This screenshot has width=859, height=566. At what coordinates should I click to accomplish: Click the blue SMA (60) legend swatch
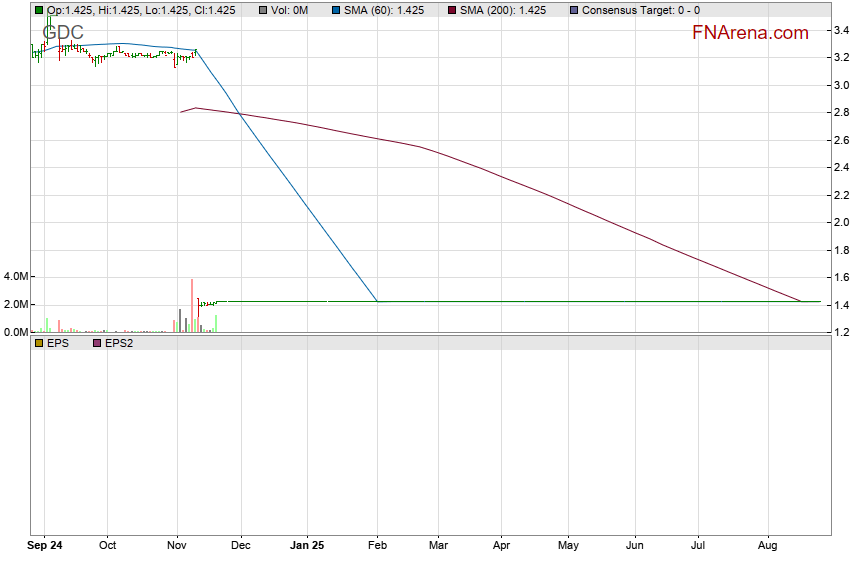pyautogui.click(x=335, y=11)
